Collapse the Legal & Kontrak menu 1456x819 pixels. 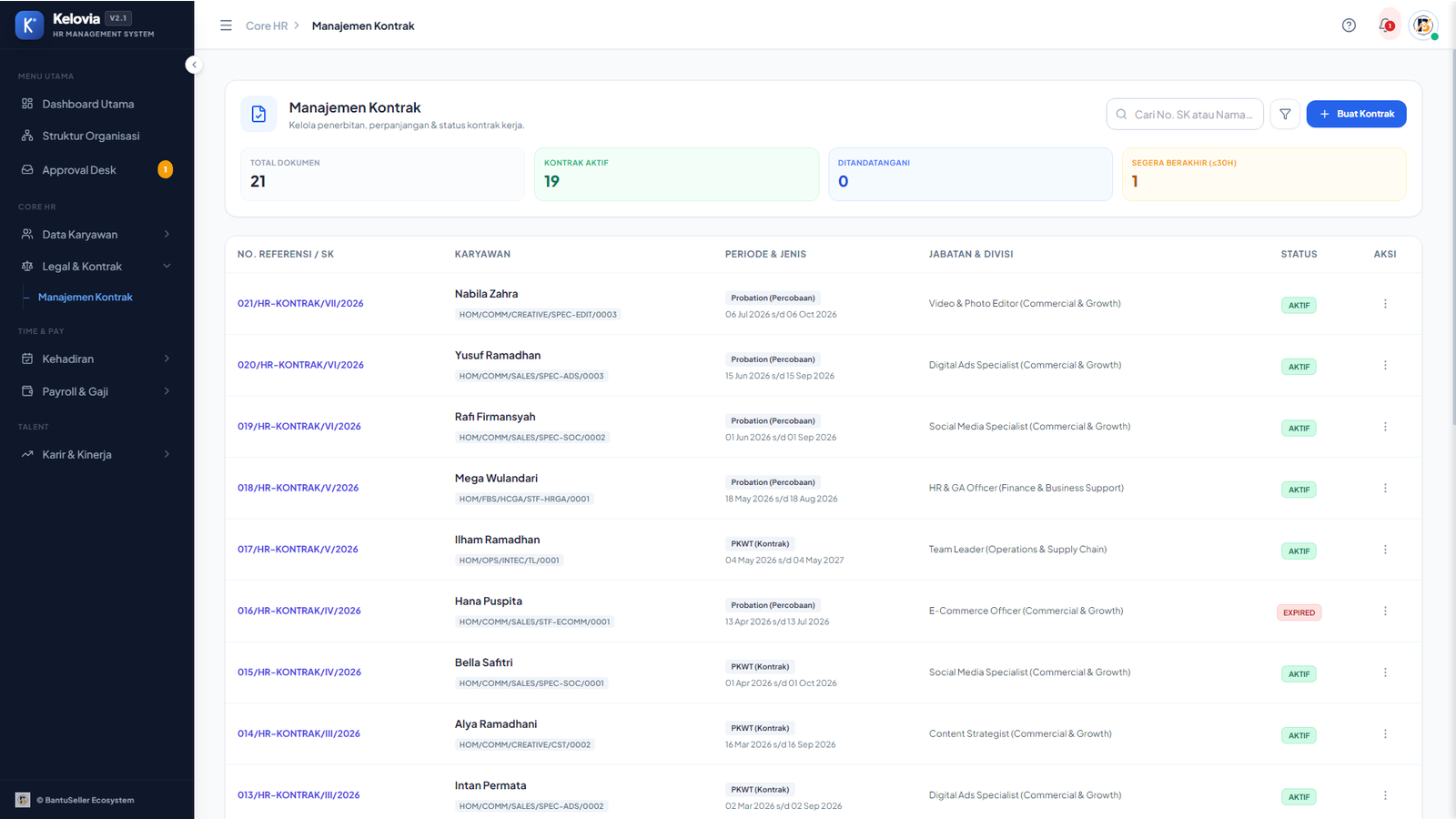pyautogui.click(x=96, y=267)
